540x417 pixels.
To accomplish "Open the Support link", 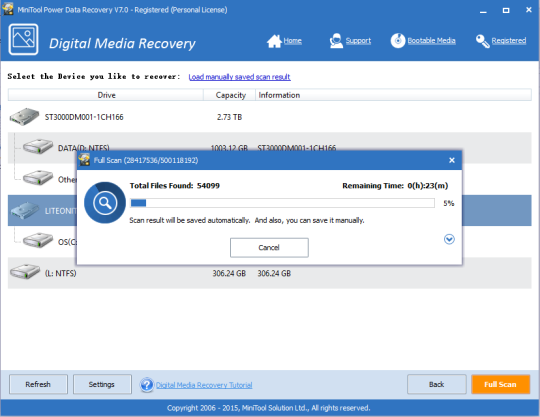I will (x=358, y=41).
